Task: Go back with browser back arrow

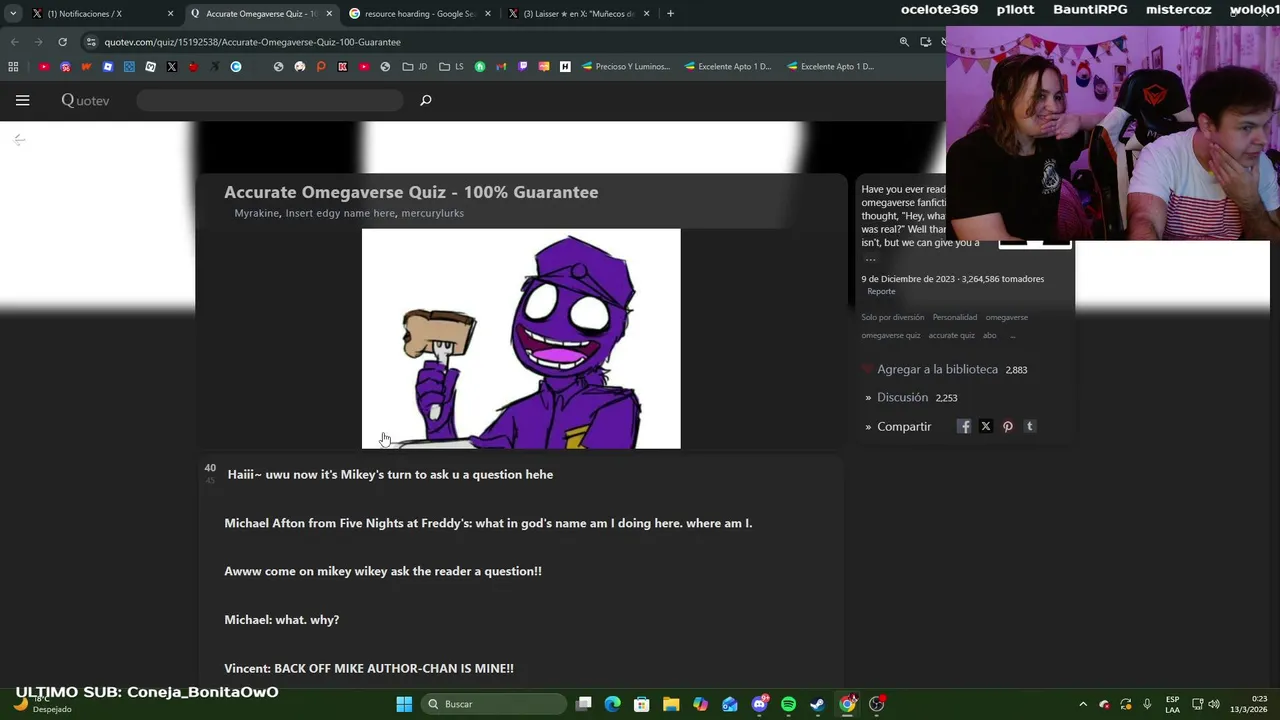Action: [x=14, y=42]
